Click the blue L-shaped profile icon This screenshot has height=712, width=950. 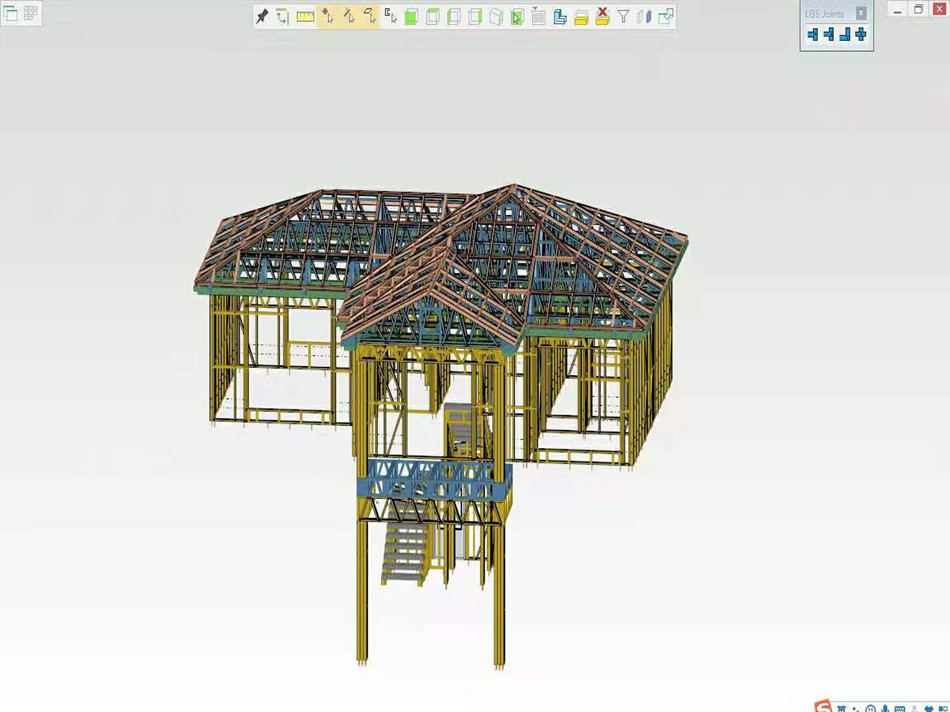point(560,16)
